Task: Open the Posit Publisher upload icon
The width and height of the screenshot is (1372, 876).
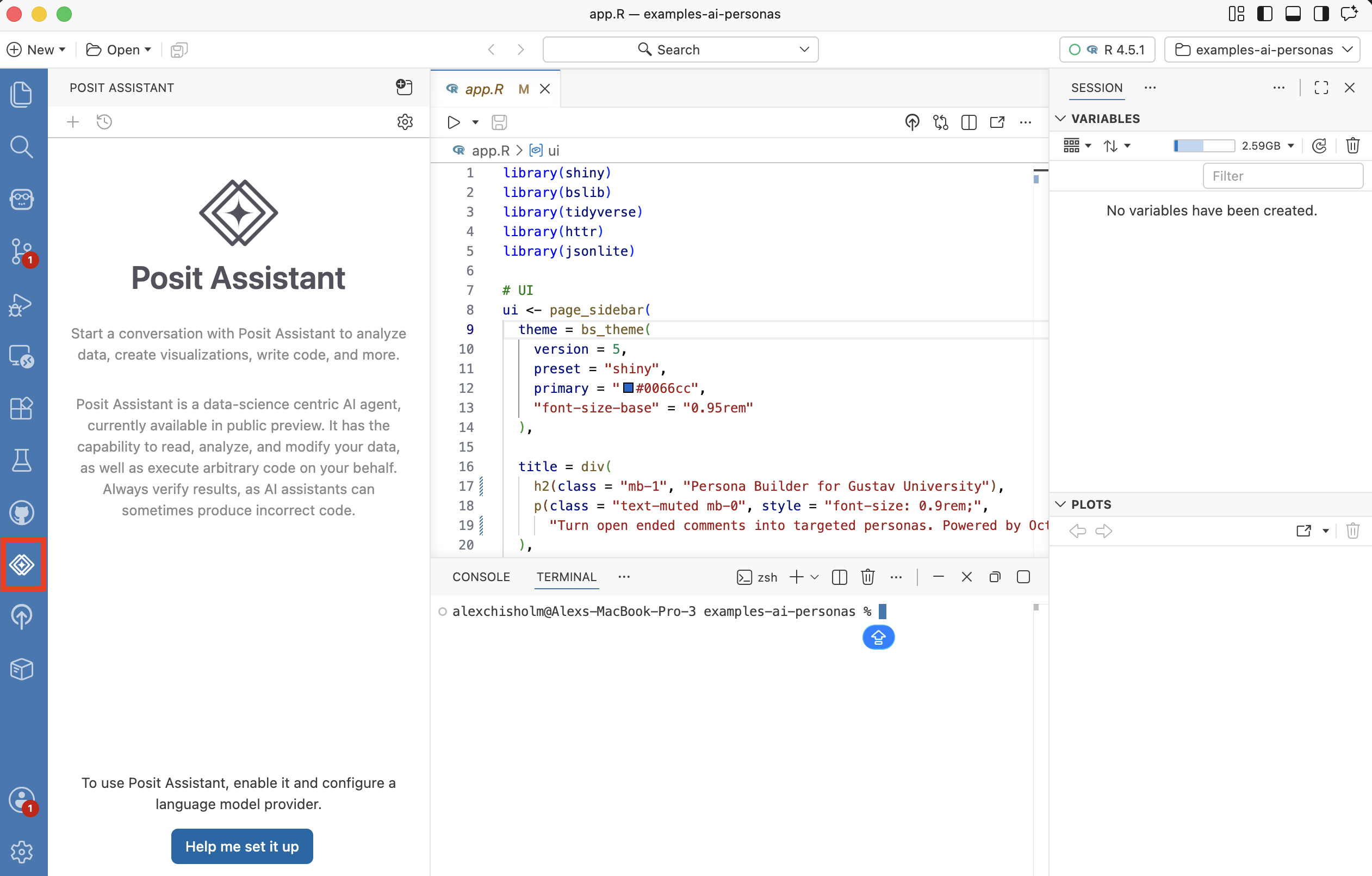Action: pyautogui.click(x=22, y=616)
